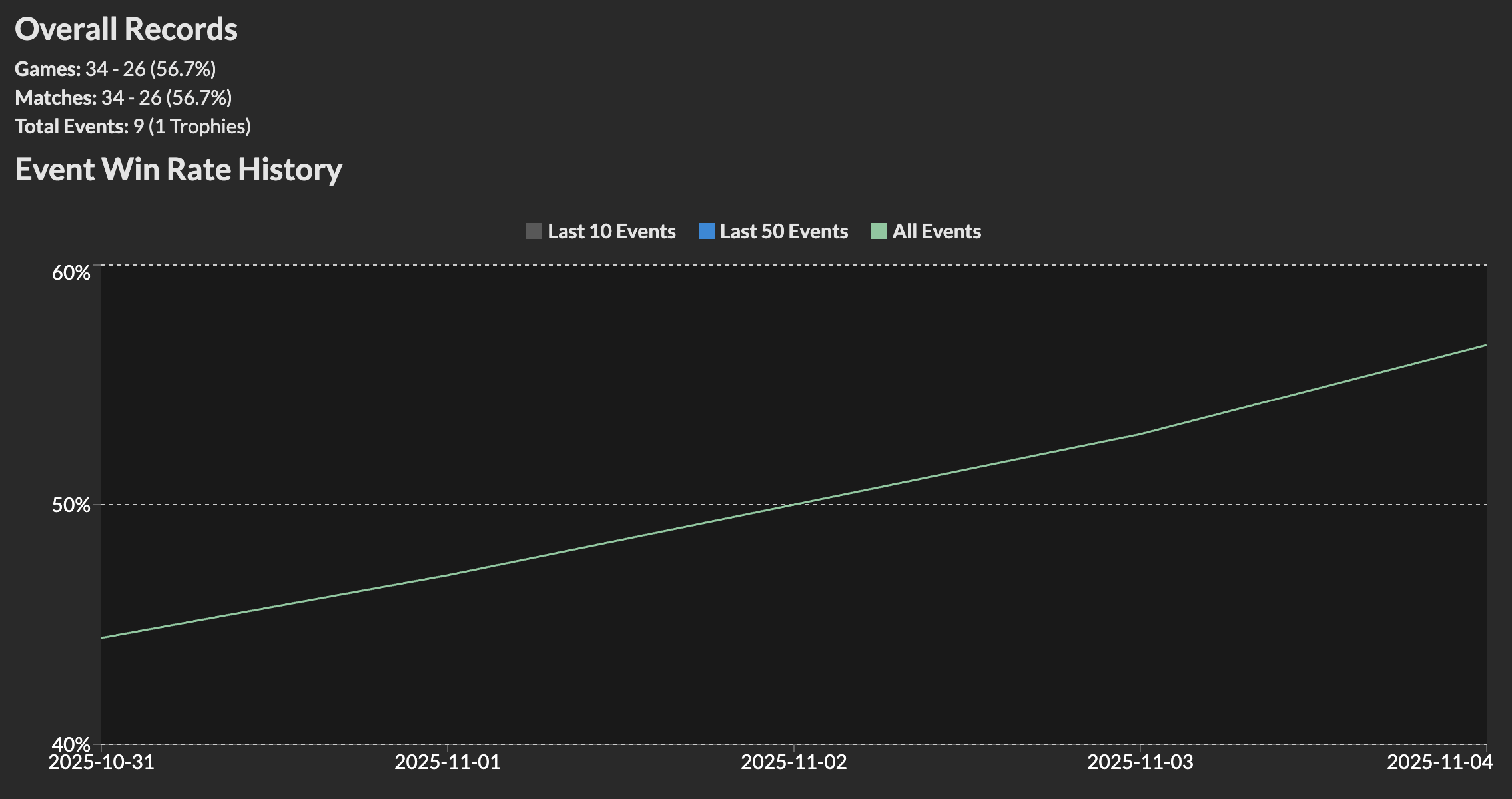This screenshot has width=1512, height=799.
Task: Click the blue Last 50 Events legend swatch
Action: (706, 231)
